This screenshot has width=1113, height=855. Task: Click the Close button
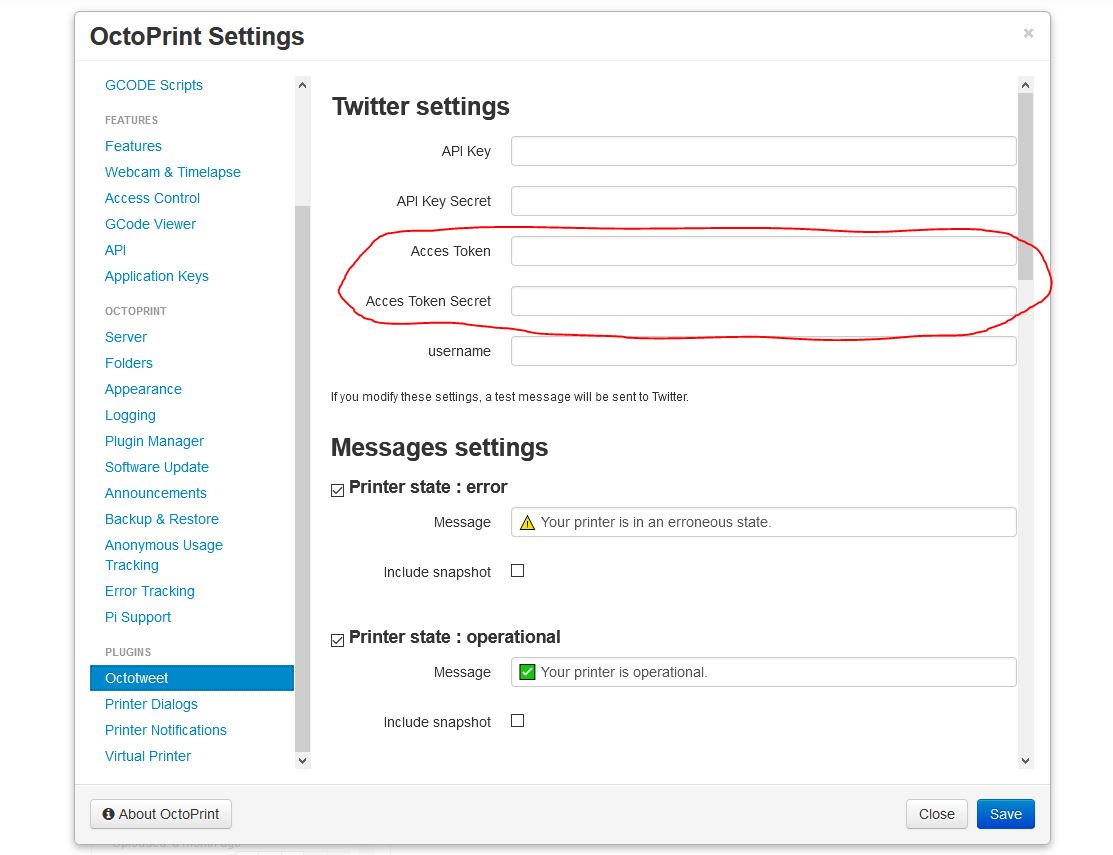click(936, 814)
